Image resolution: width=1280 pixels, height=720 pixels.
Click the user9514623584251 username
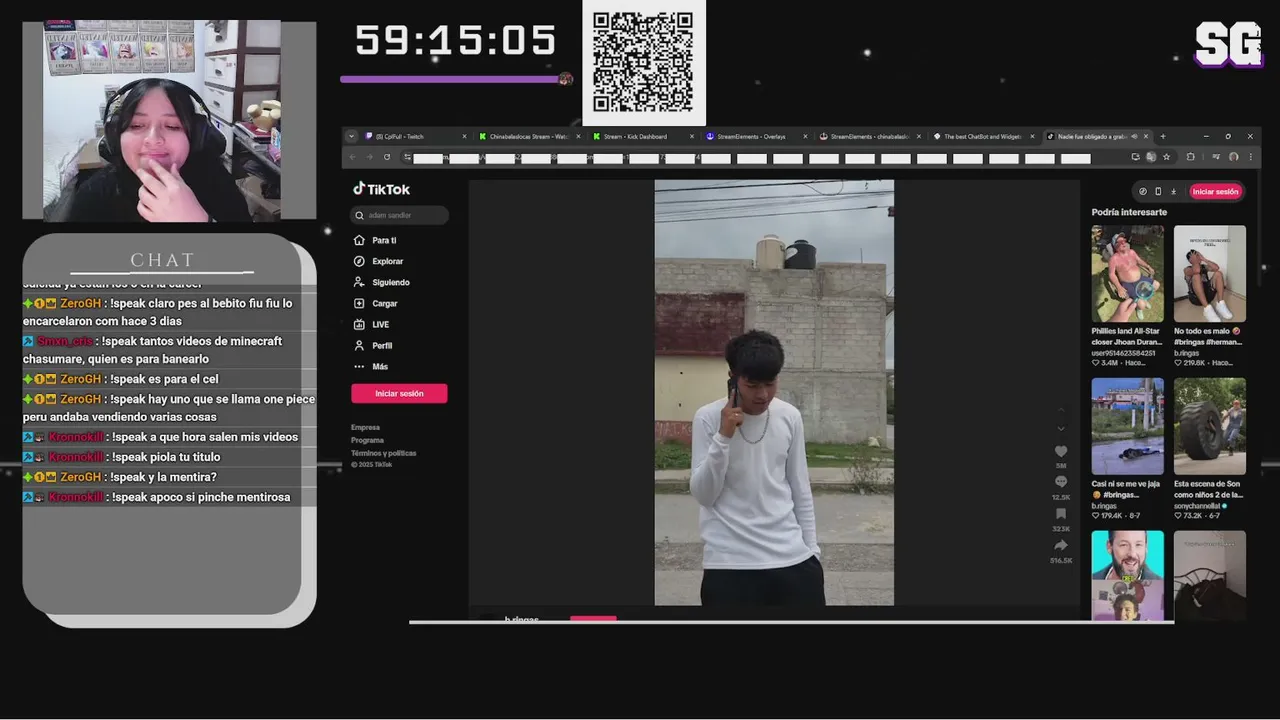coord(1124,353)
